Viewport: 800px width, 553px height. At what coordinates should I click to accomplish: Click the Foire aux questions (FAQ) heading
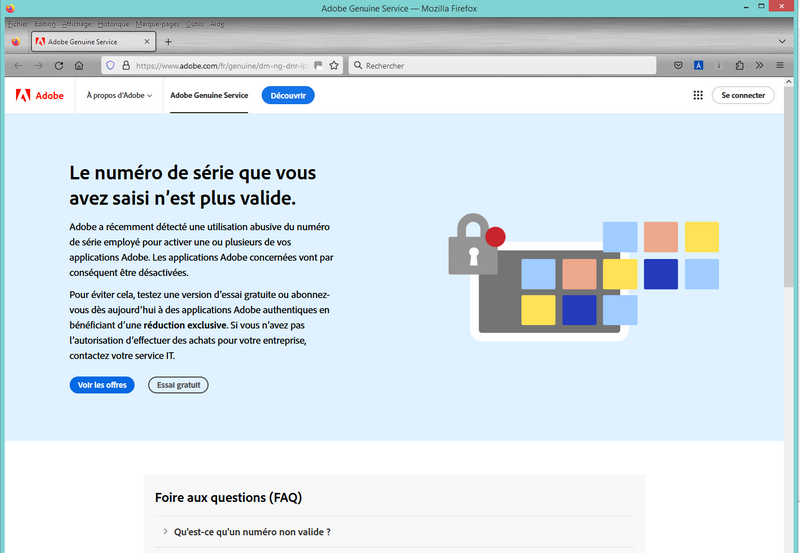click(229, 497)
